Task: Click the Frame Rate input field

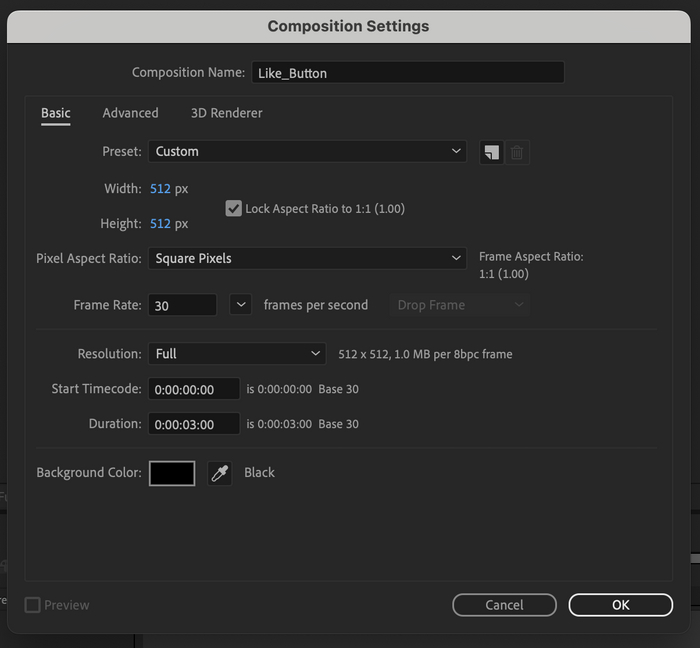Action: pos(182,306)
